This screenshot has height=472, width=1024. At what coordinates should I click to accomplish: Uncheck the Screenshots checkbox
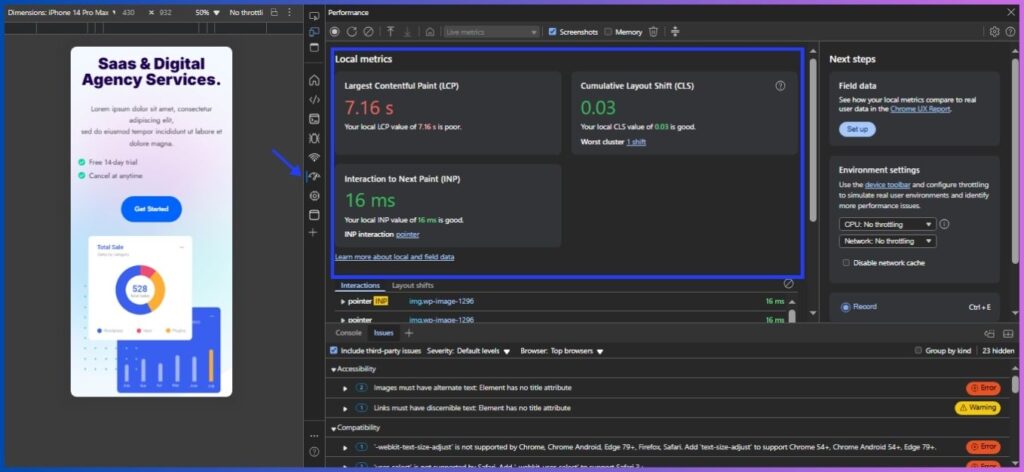pos(553,32)
